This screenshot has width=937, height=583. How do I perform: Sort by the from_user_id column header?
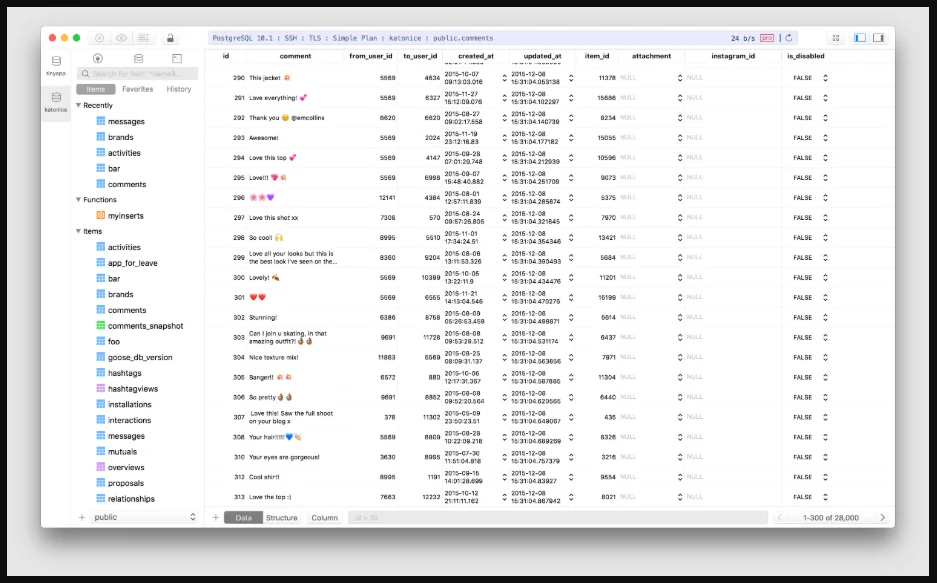[370, 56]
